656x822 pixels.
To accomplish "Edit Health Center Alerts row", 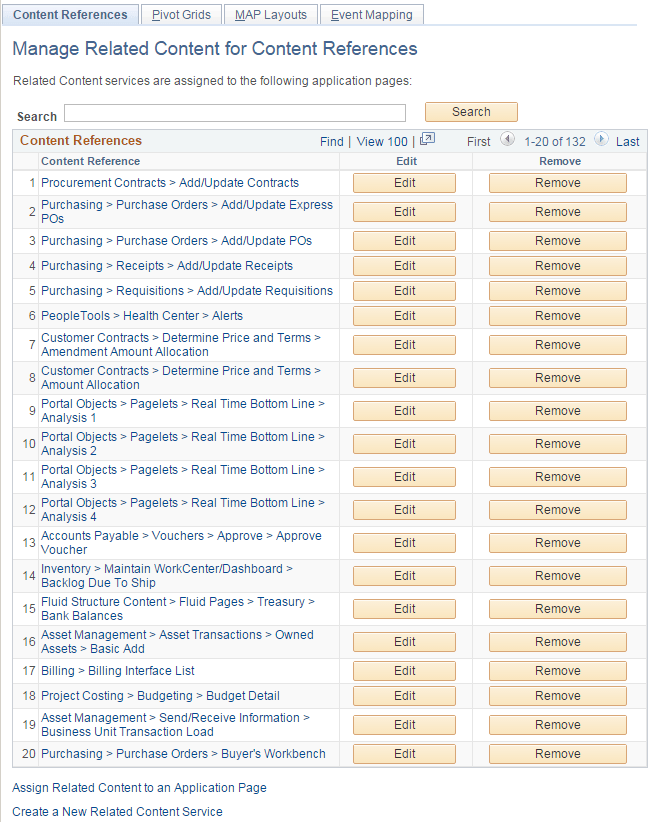I will click(x=404, y=316).
